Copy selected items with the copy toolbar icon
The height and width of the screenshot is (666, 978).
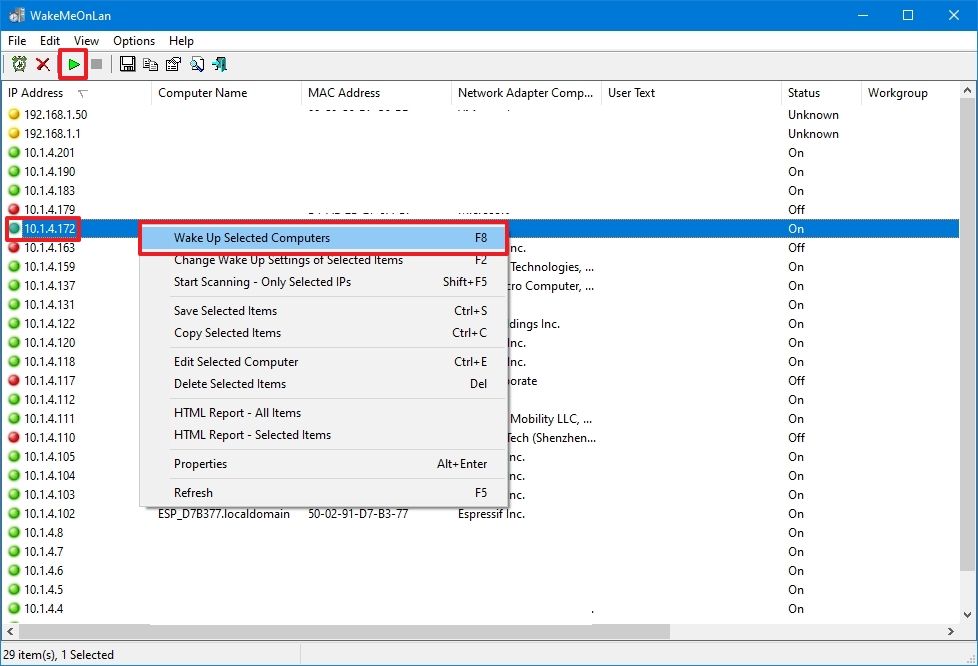click(x=150, y=63)
